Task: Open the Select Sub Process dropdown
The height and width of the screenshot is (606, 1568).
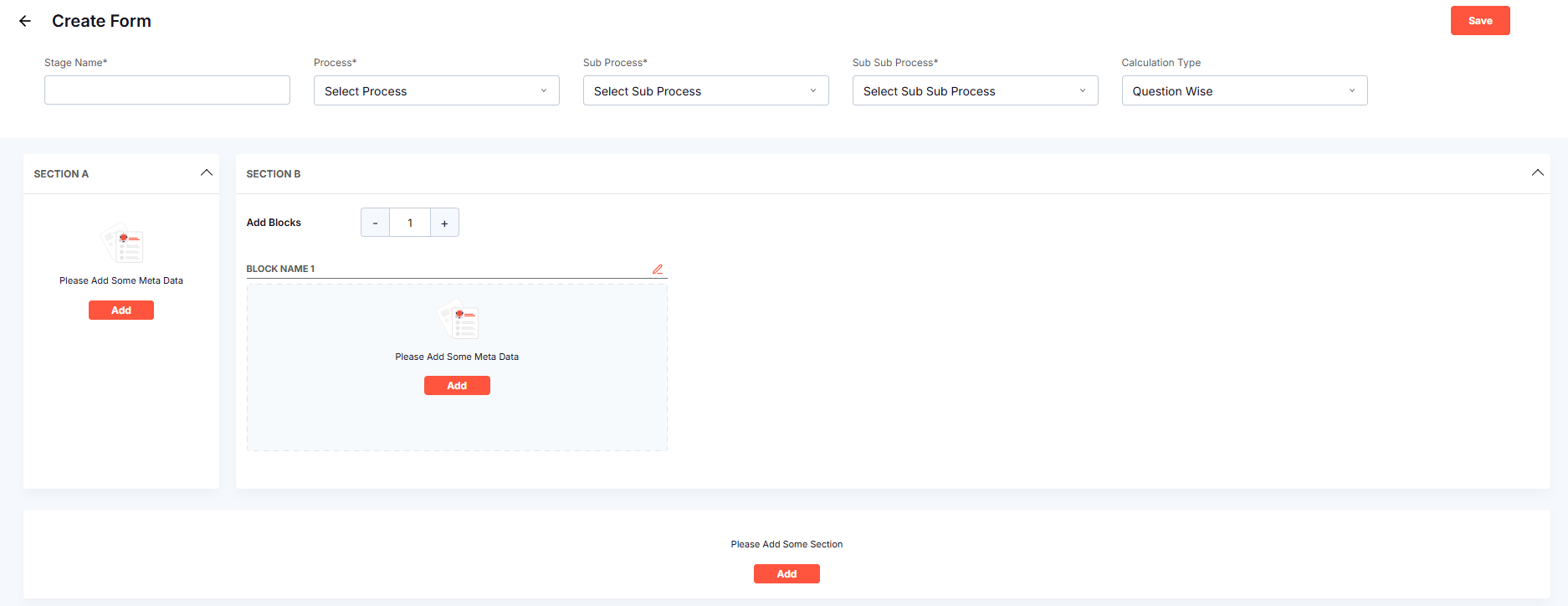Action: click(705, 90)
